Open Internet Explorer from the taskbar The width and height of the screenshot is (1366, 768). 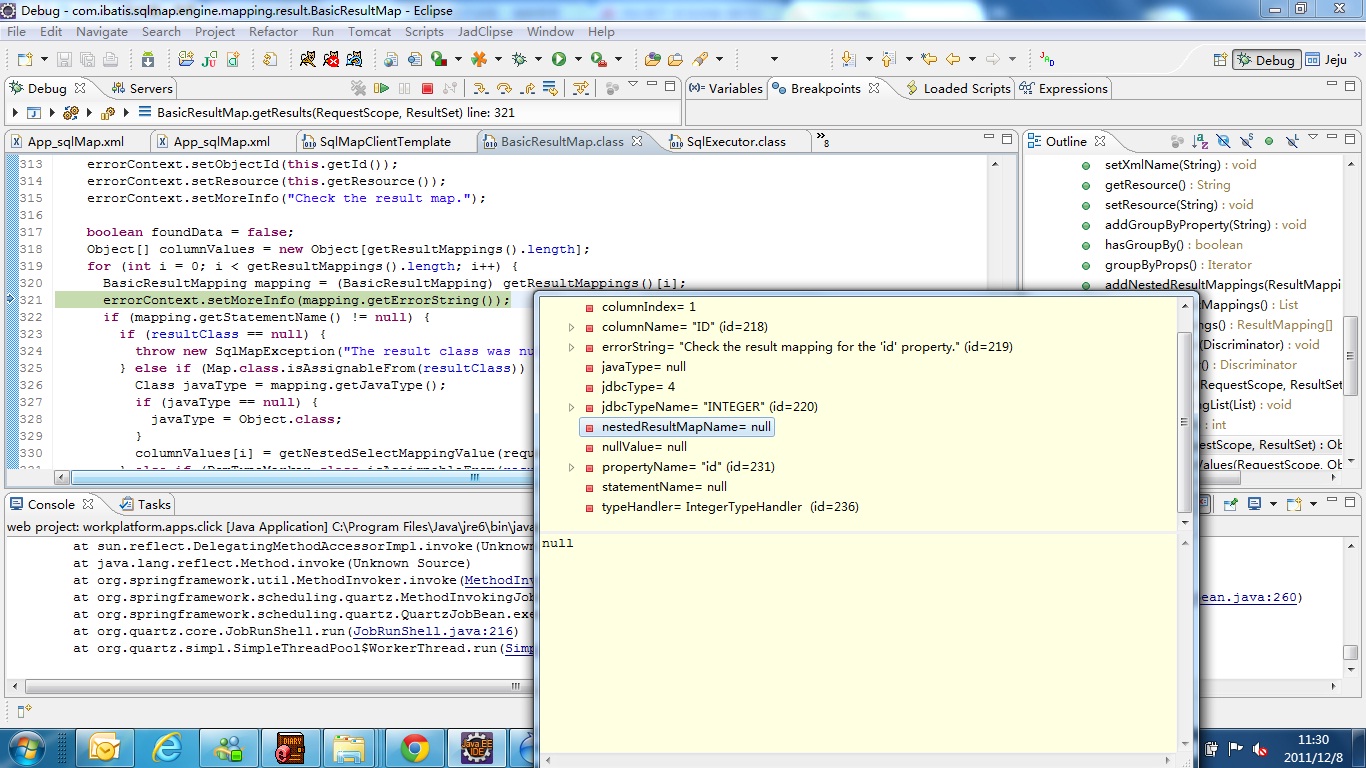point(167,747)
